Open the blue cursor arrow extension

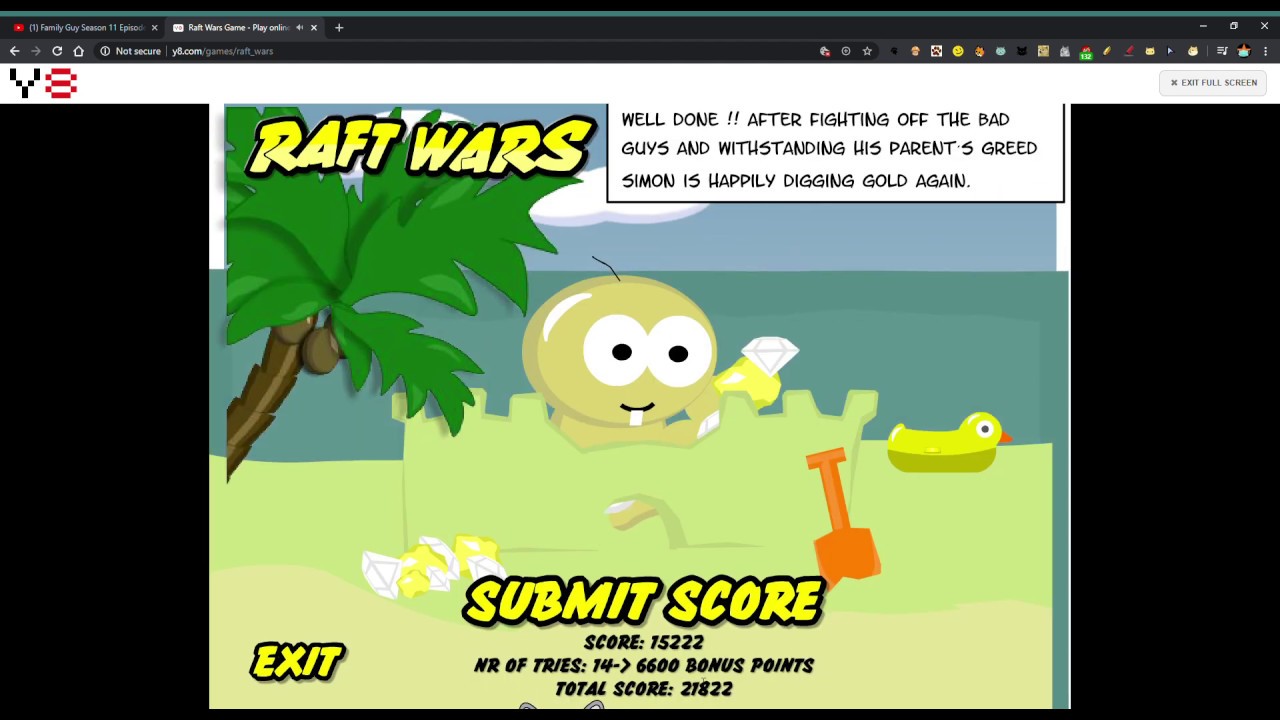[1170, 51]
